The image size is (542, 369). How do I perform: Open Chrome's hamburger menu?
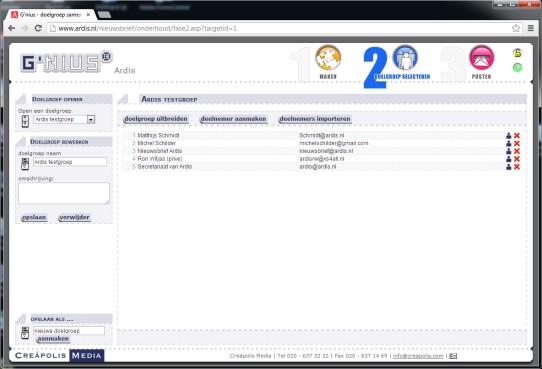531,28
